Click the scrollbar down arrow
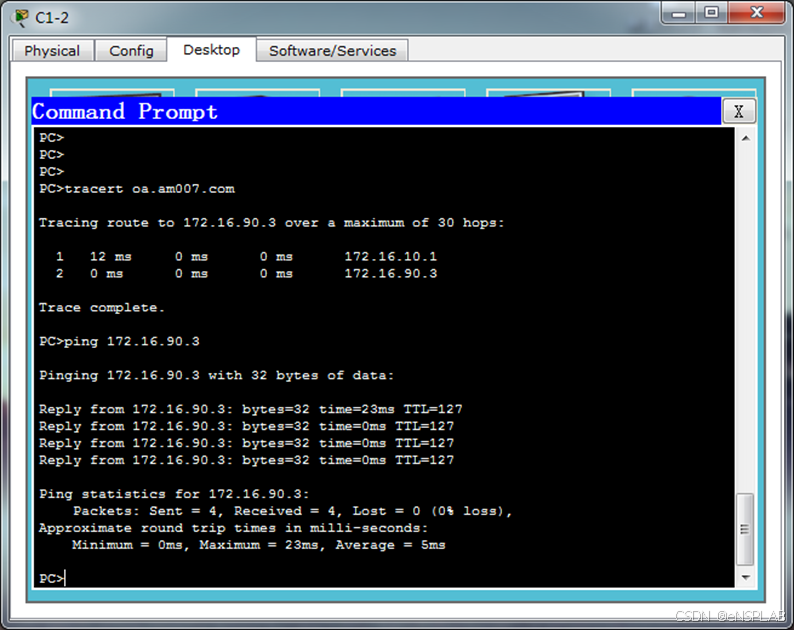Image resolution: width=794 pixels, height=630 pixels. [745, 577]
